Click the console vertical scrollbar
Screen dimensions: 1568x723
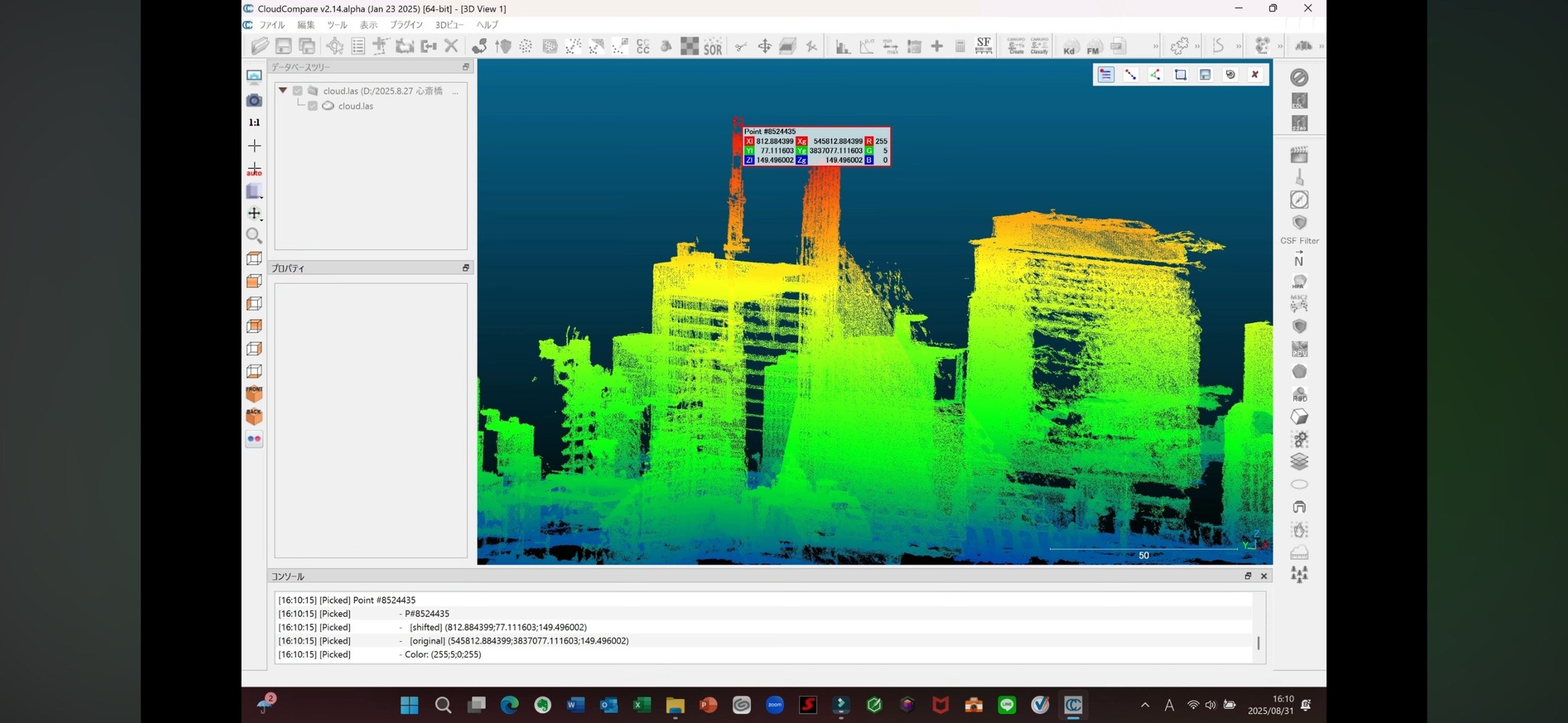pyautogui.click(x=1259, y=643)
